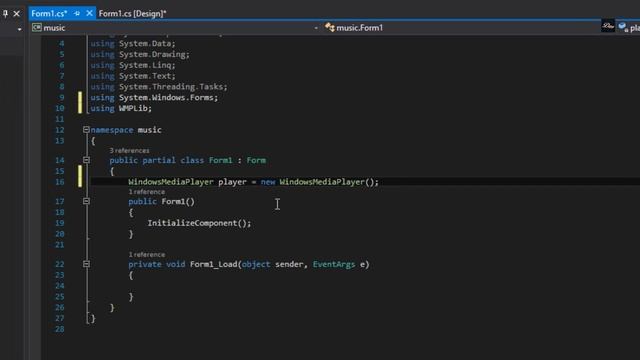Click on using System.Windows.Forms; line
This screenshot has width=640, height=360.
154,98
